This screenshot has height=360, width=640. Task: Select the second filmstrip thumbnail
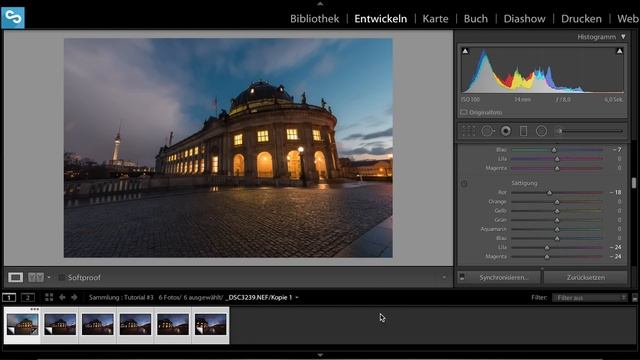[x=60, y=325]
